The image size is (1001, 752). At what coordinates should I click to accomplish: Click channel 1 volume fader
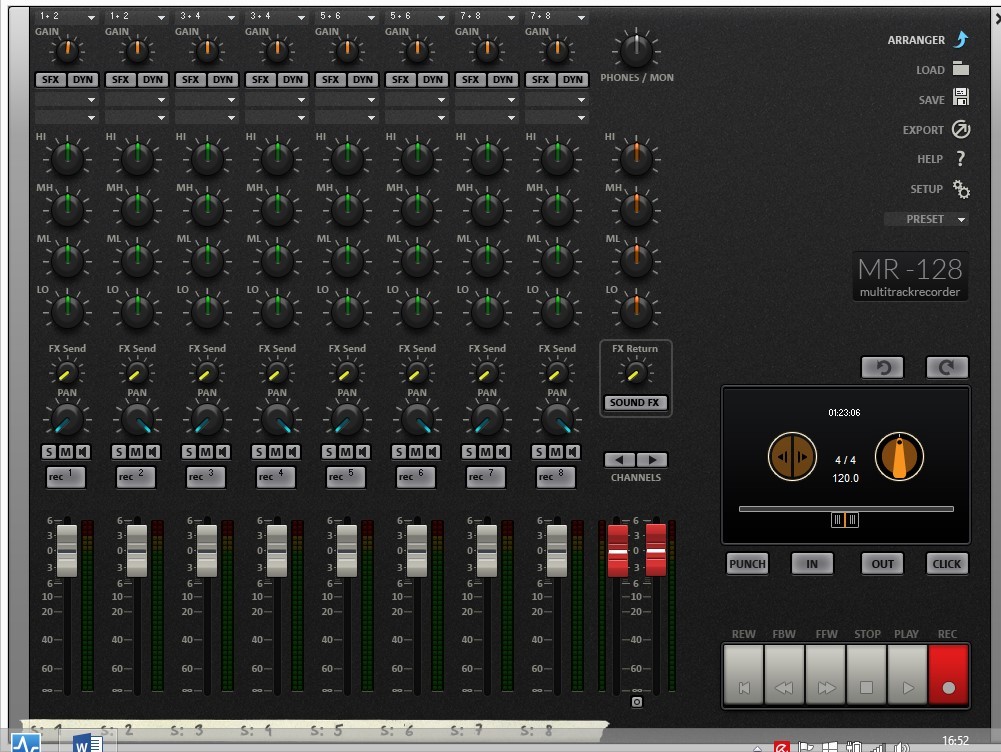[x=67, y=551]
